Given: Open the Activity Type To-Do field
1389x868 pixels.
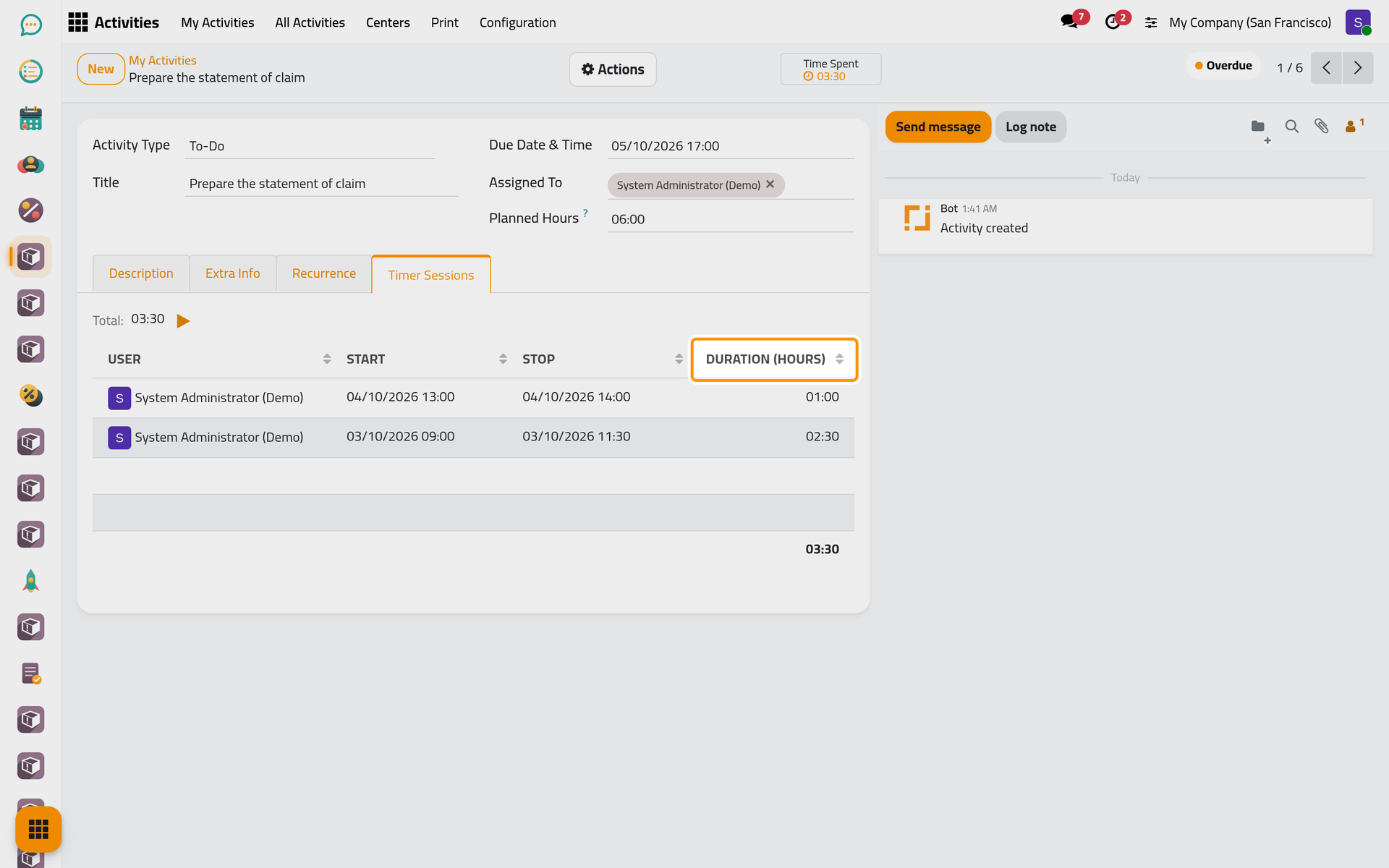Looking at the screenshot, I should point(310,146).
